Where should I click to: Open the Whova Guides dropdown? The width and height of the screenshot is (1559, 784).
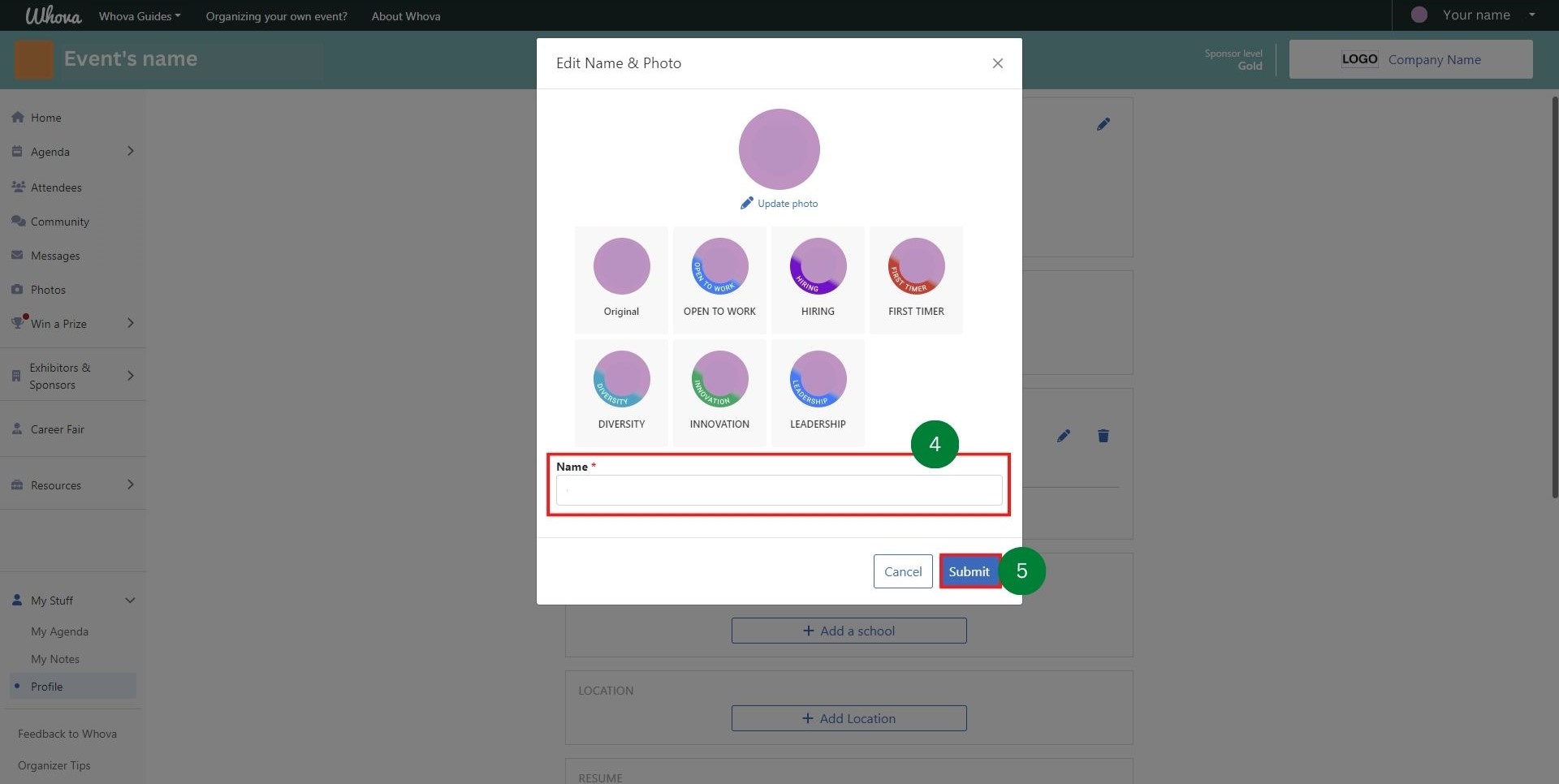pyautogui.click(x=140, y=16)
